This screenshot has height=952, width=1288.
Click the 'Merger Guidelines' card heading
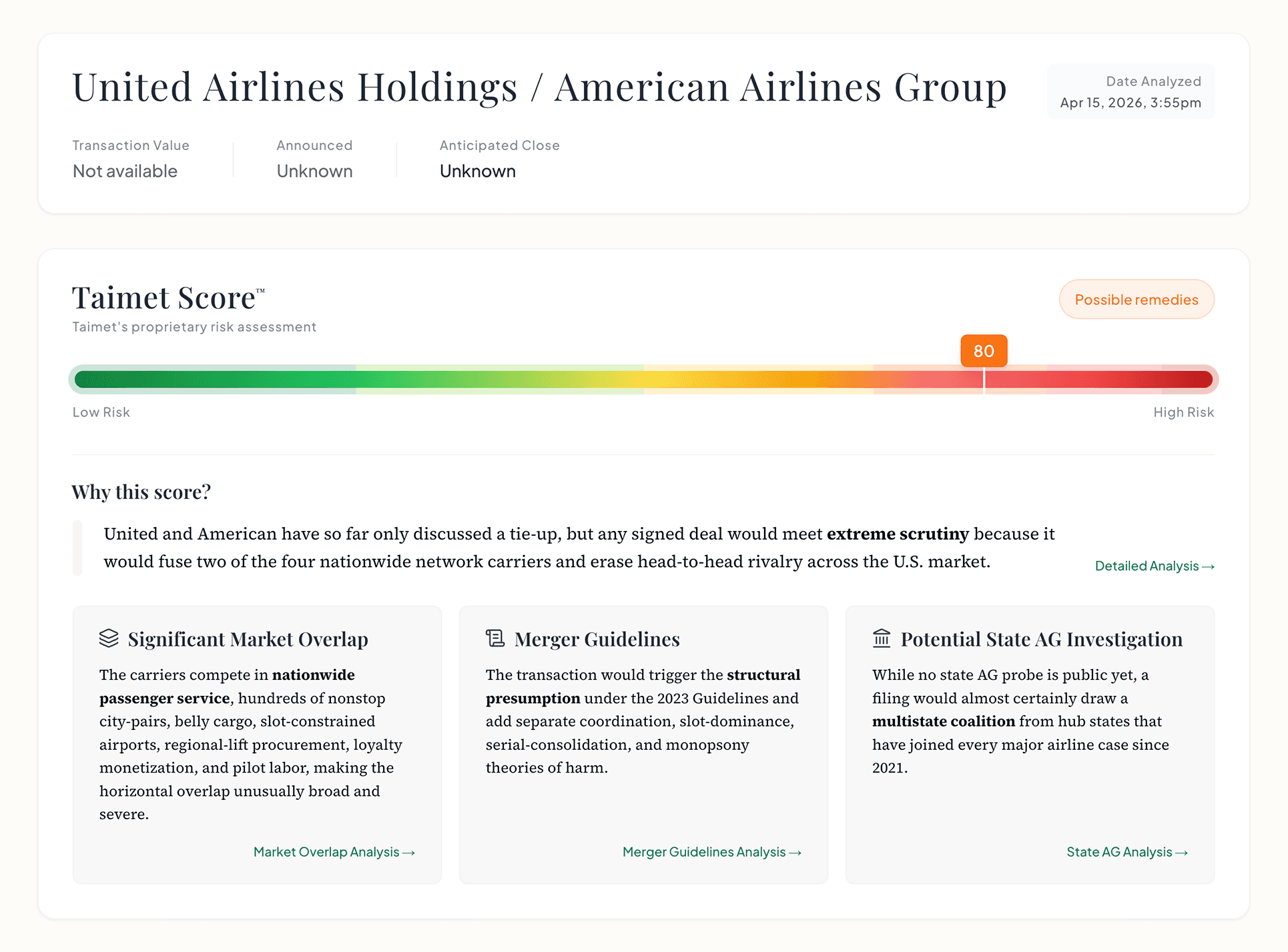(x=597, y=639)
